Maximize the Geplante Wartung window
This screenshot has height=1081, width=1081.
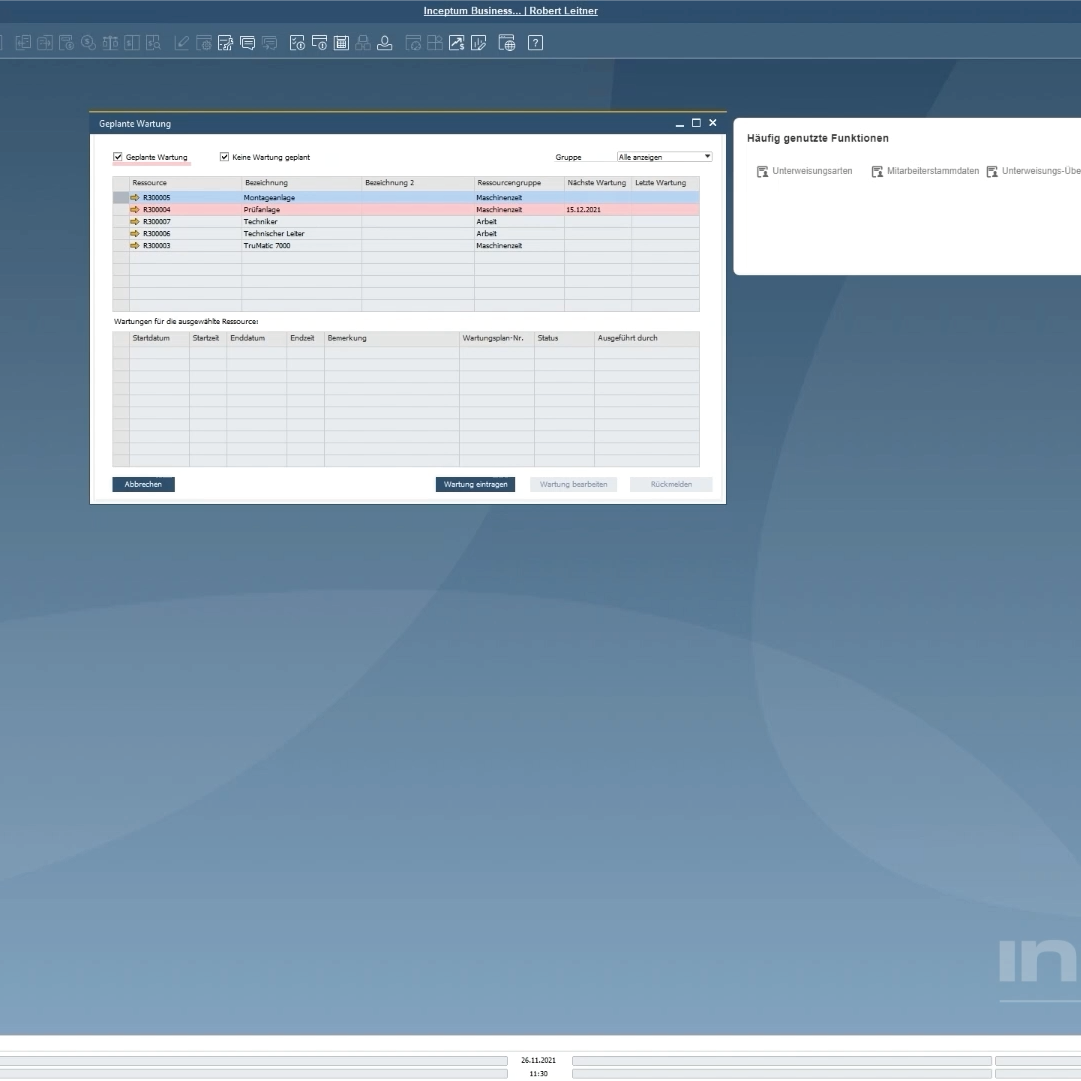tap(696, 123)
